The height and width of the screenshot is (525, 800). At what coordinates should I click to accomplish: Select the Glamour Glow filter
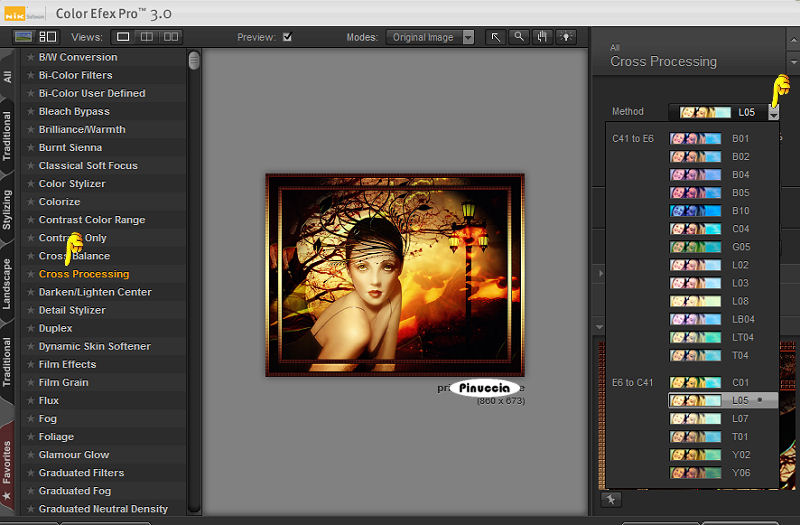[74, 455]
